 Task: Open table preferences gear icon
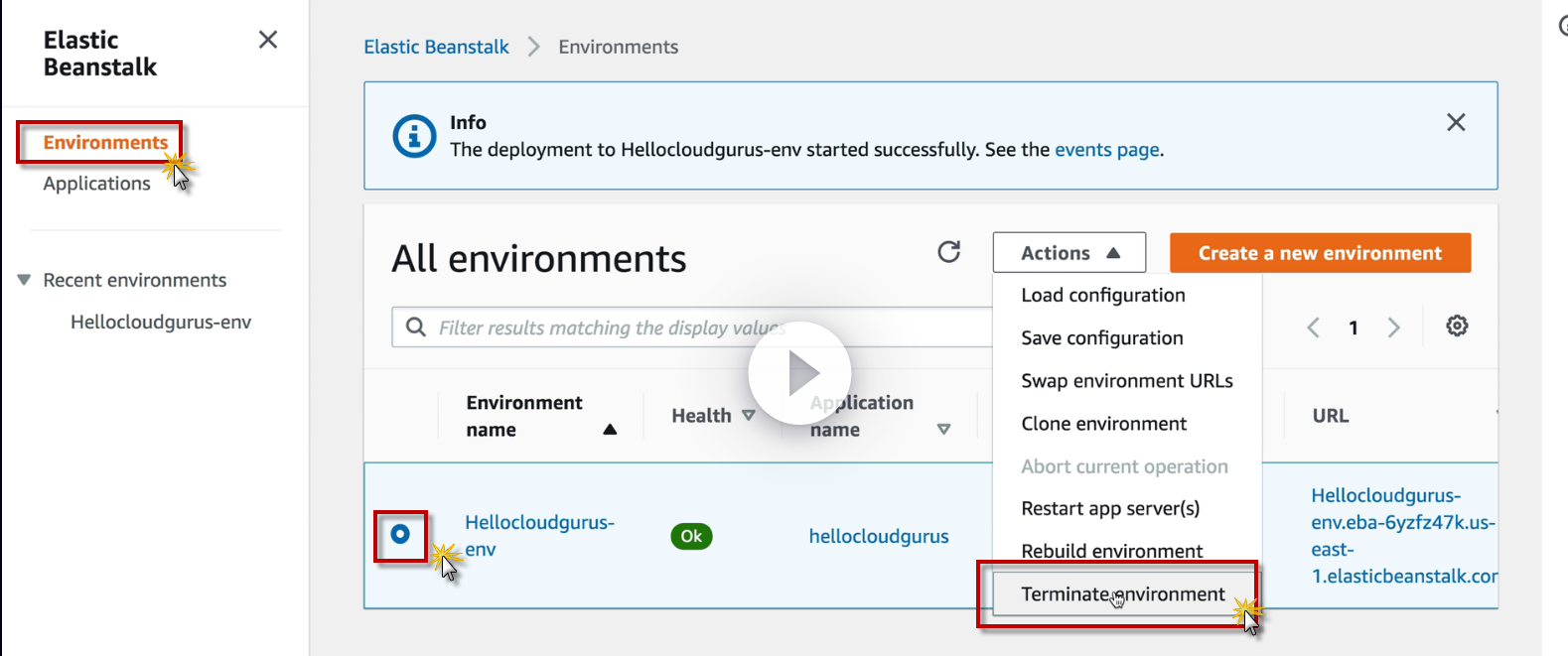[1457, 327]
